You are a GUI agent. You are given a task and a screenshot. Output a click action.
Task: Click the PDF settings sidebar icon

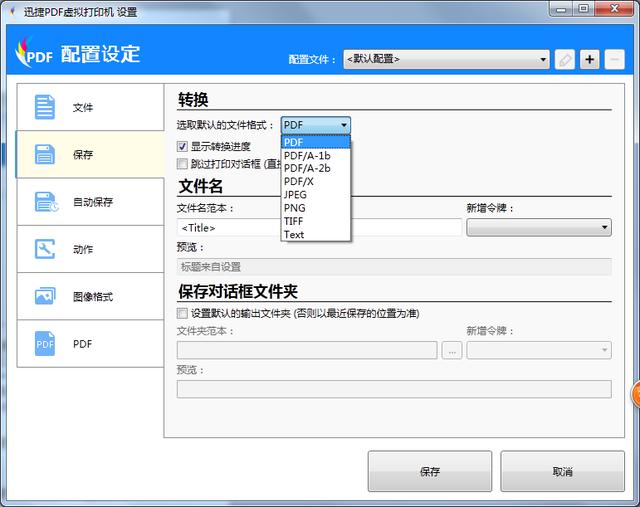coord(45,344)
